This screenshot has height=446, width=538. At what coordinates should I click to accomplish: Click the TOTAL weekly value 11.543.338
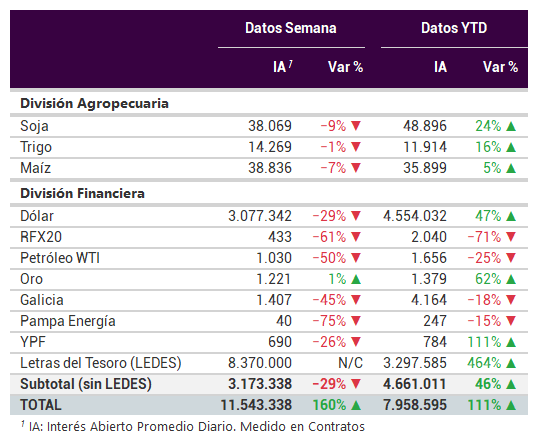point(256,405)
